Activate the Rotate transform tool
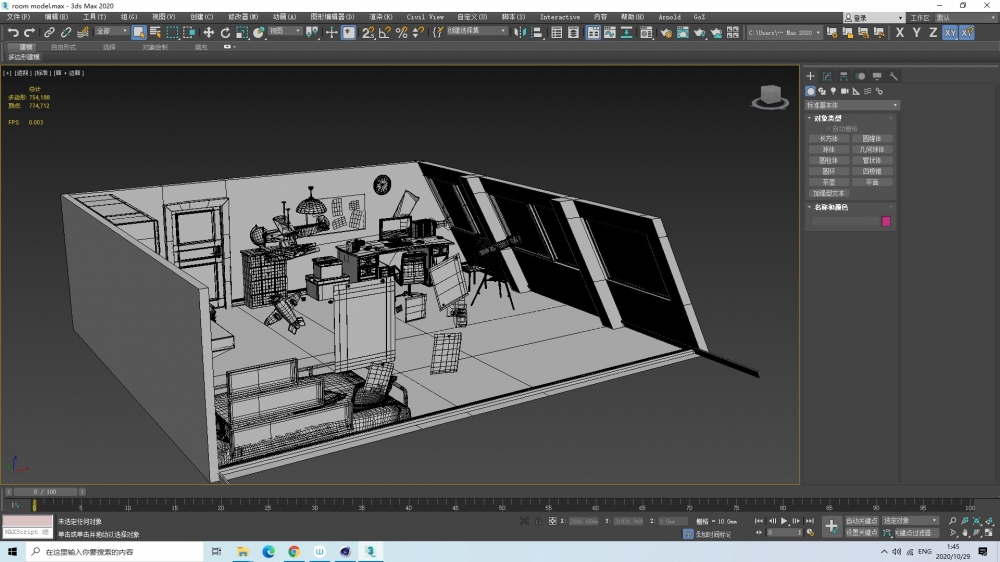The height and width of the screenshot is (562, 1000). [x=225, y=33]
